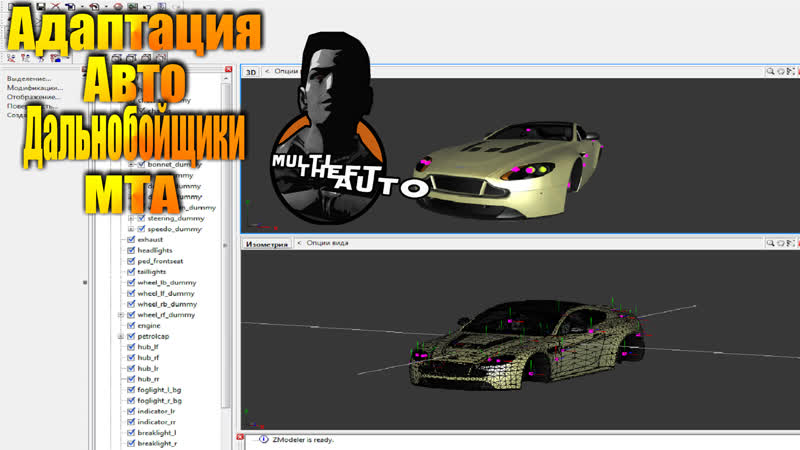
Task: Uncheck taillights checkbox
Action: tap(131, 271)
